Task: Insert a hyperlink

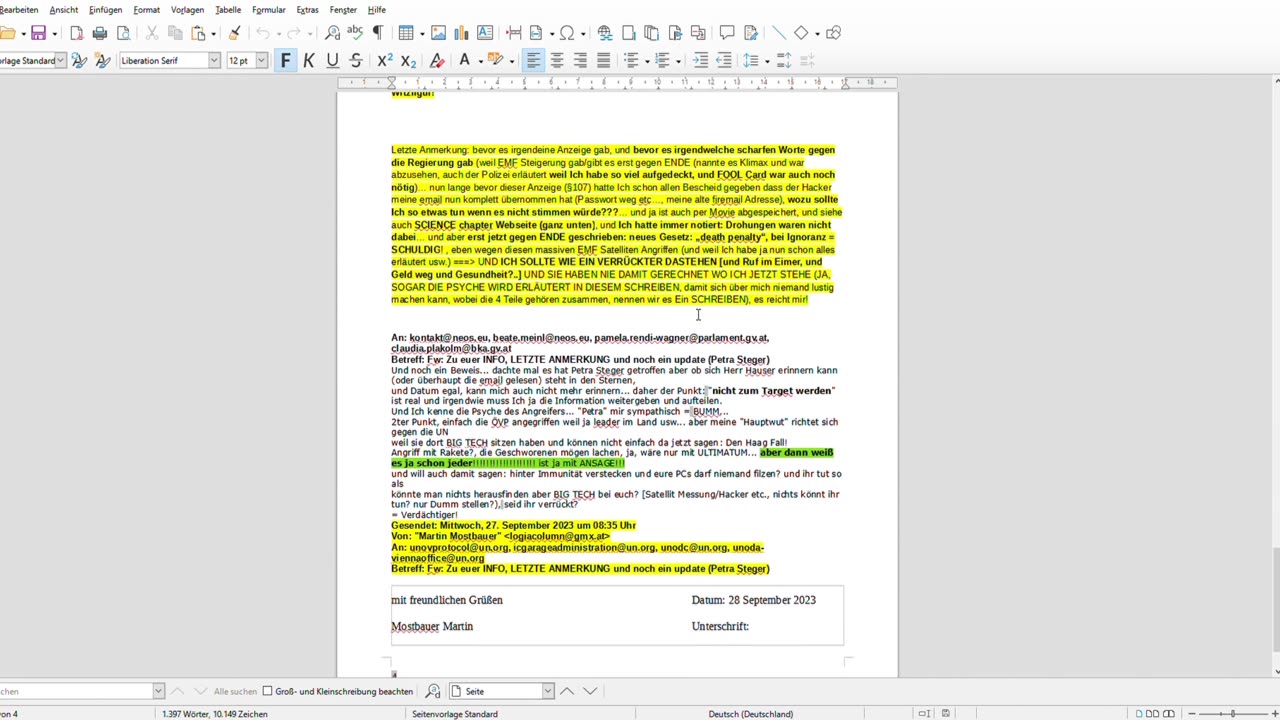Action: (x=605, y=33)
